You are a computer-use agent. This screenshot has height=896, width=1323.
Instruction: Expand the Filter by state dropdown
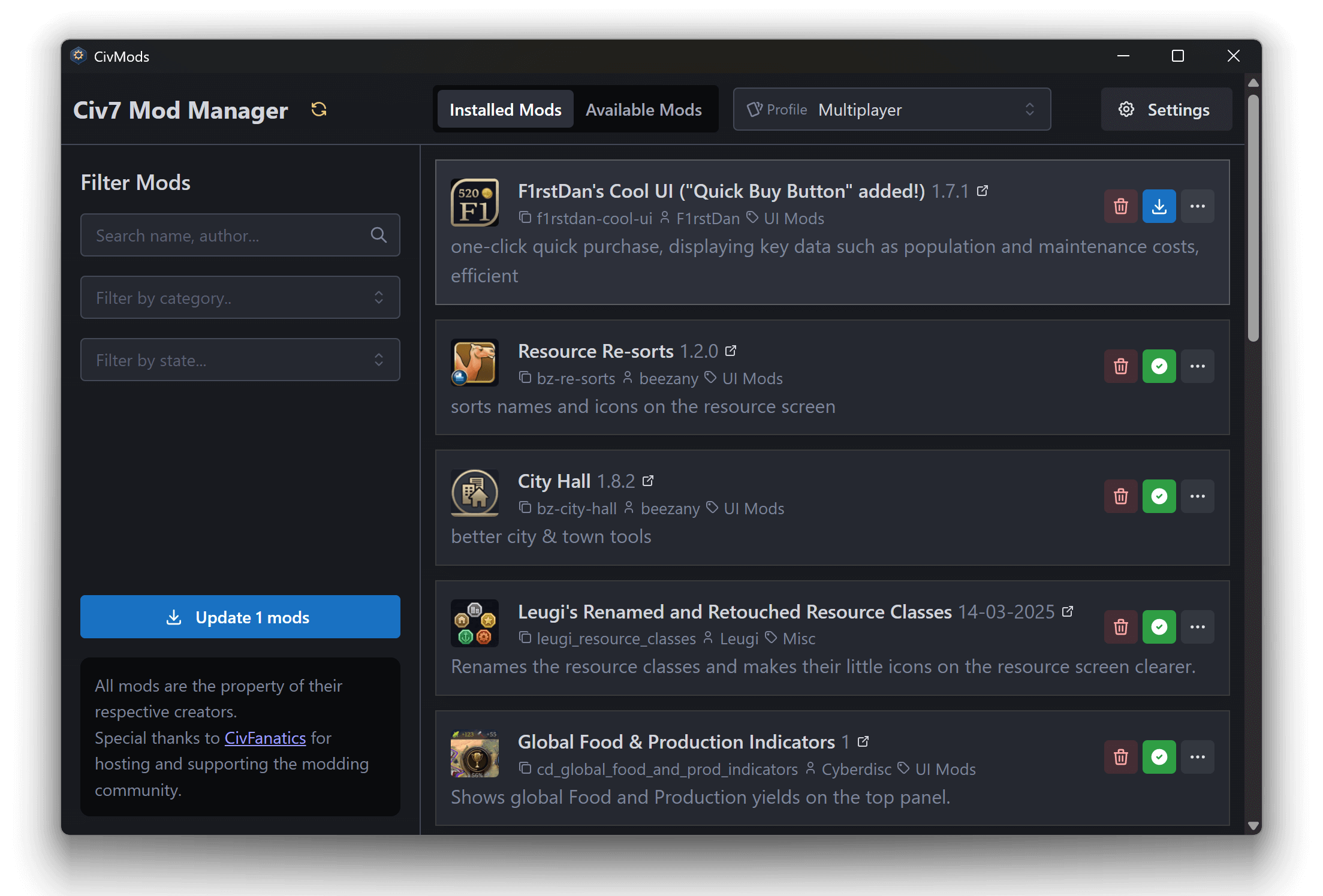240,360
